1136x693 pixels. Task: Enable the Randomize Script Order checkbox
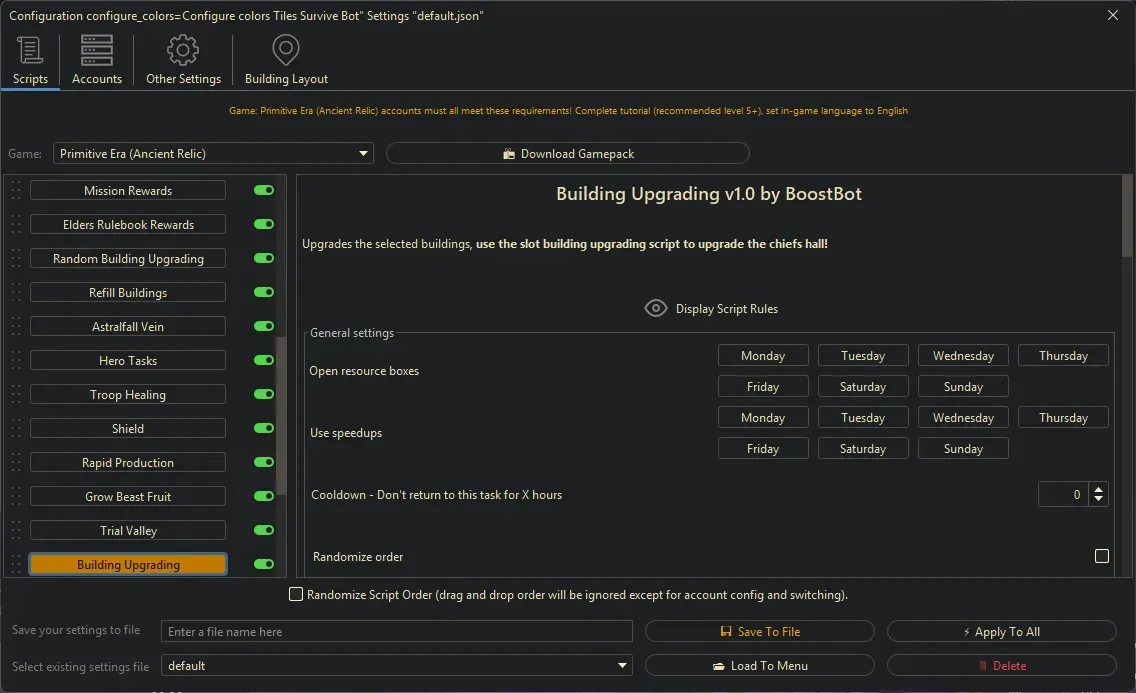point(296,594)
